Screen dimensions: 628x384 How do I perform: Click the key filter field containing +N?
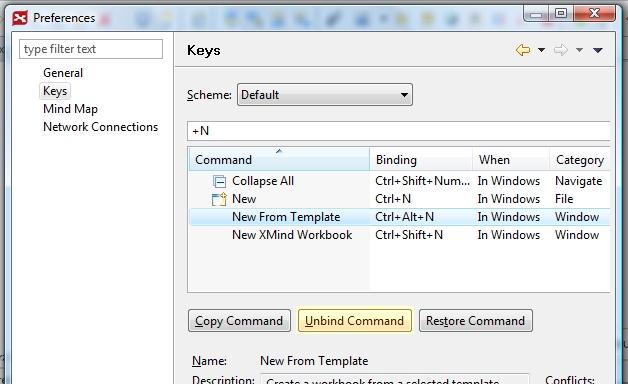tap(399, 131)
